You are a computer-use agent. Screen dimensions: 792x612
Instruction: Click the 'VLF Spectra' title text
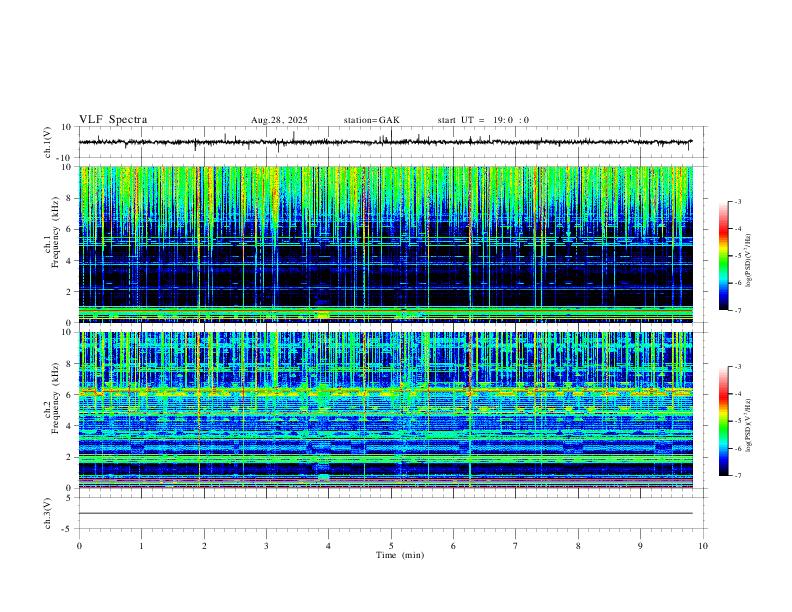point(113,120)
